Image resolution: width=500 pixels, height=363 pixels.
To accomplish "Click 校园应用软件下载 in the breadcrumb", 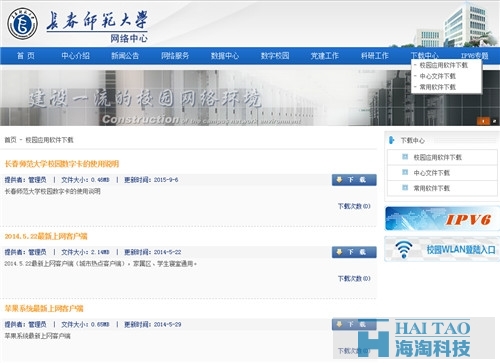I will [x=49, y=140].
